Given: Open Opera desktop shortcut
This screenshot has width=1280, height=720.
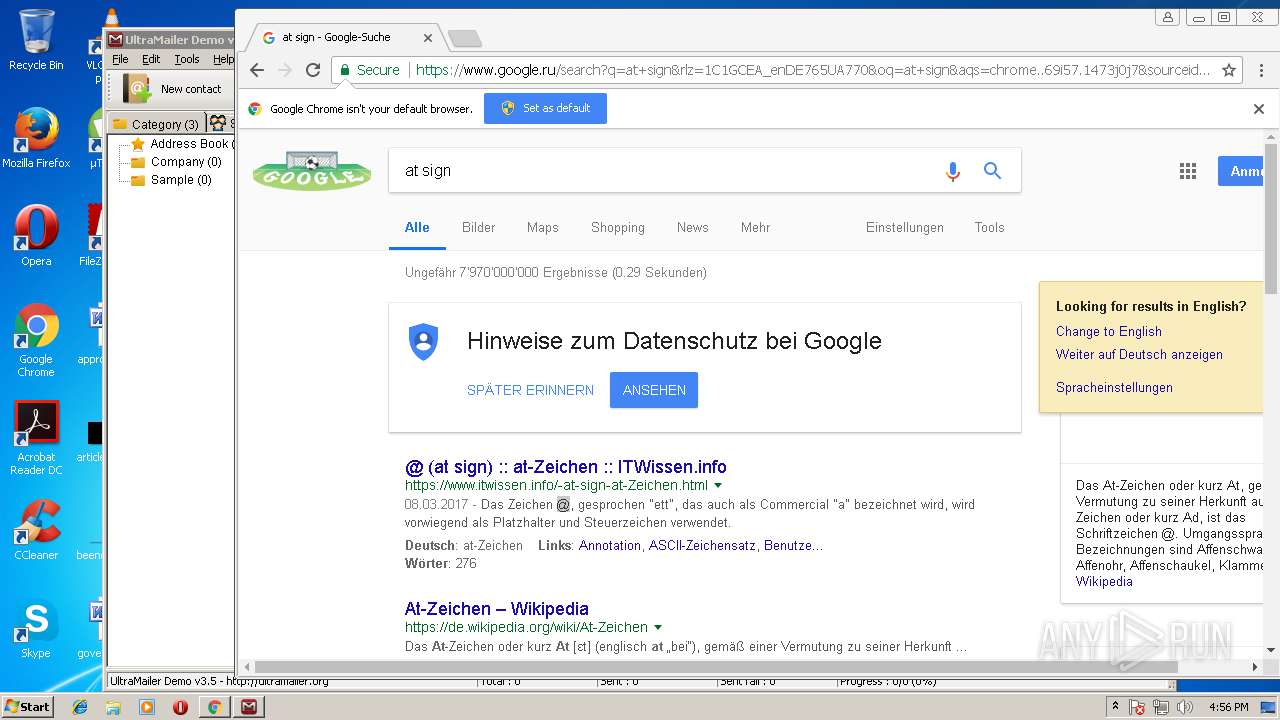Looking at the screenshot, I should (x=36, y=236).
